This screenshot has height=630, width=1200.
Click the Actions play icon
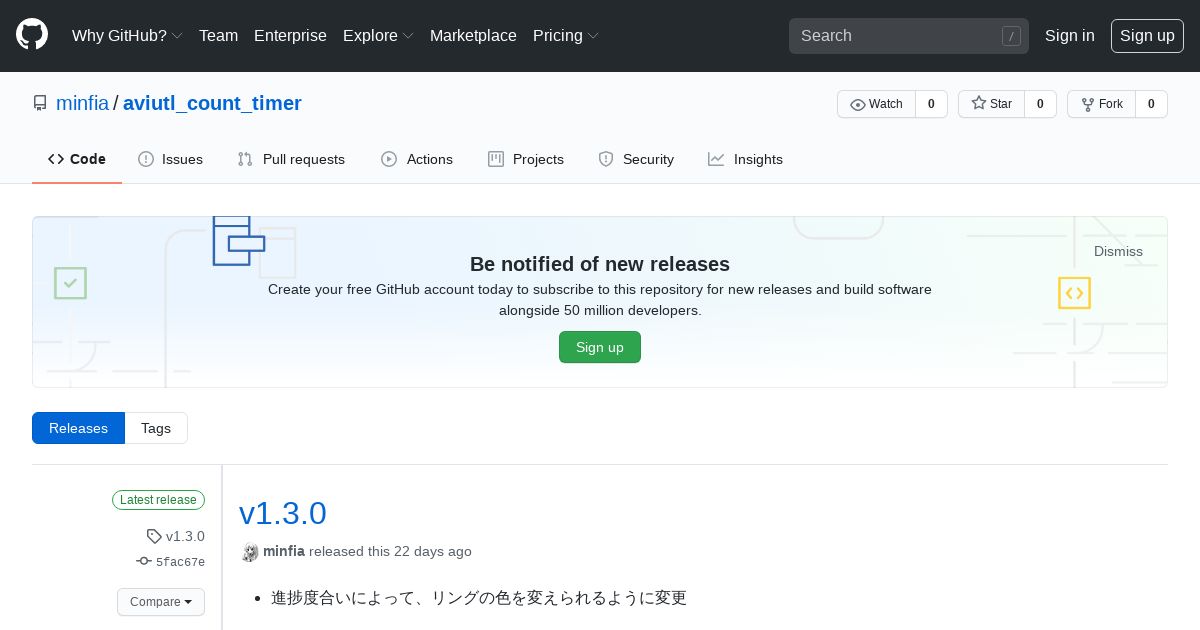pyautogui.click(x=389, y=159)
